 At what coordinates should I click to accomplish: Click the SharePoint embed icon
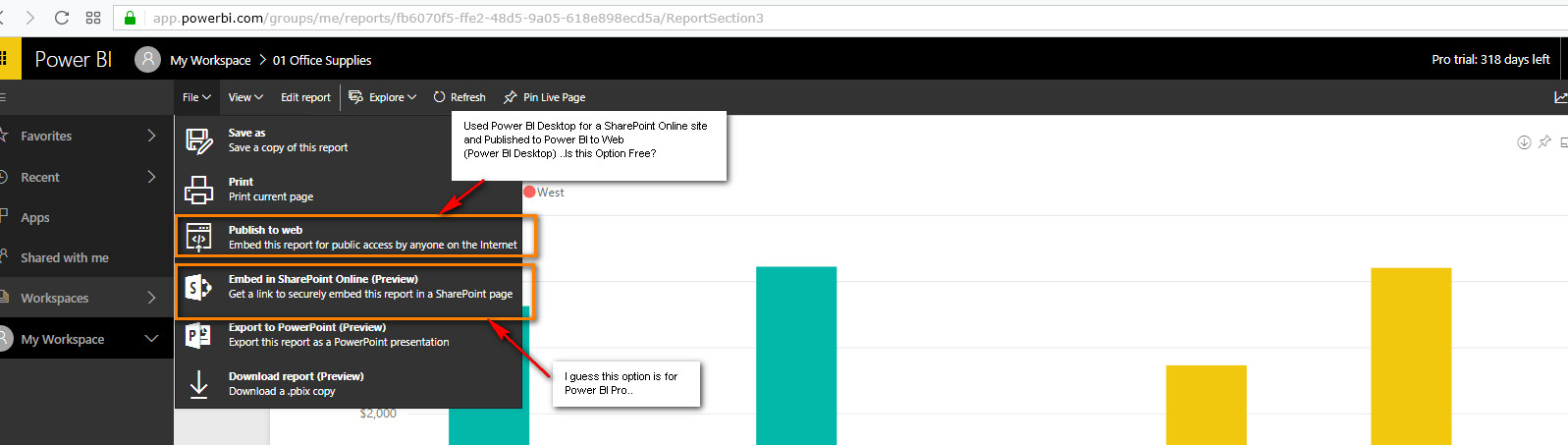(x=199, y=287)
